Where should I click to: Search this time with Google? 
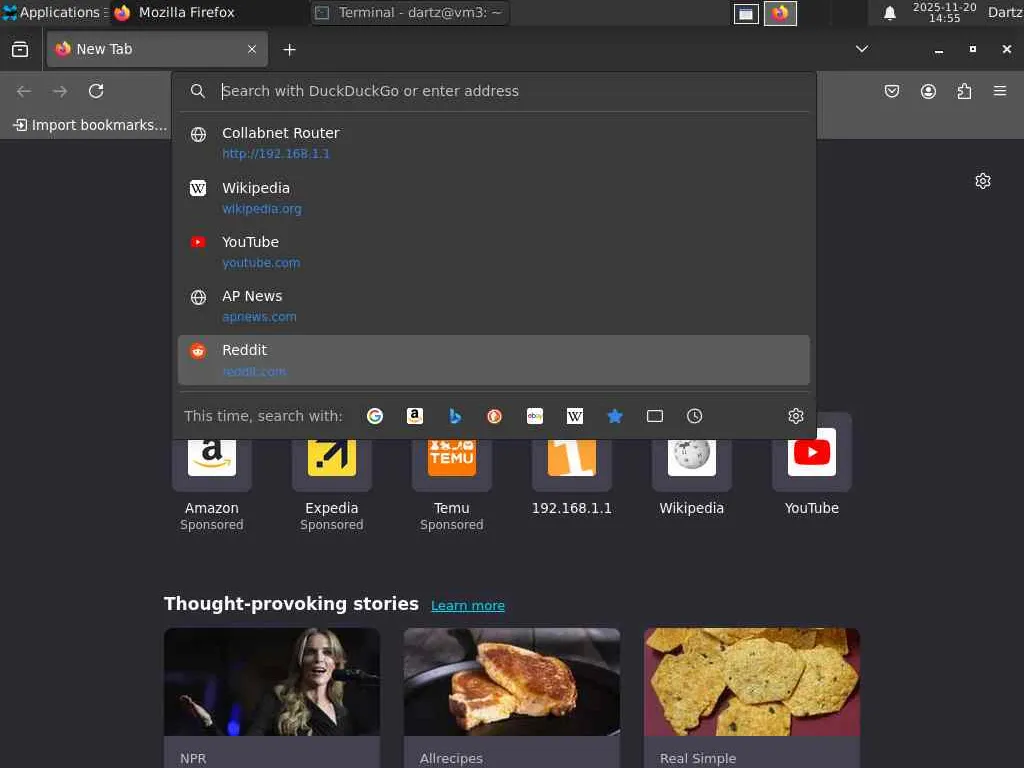coord(375,416)
